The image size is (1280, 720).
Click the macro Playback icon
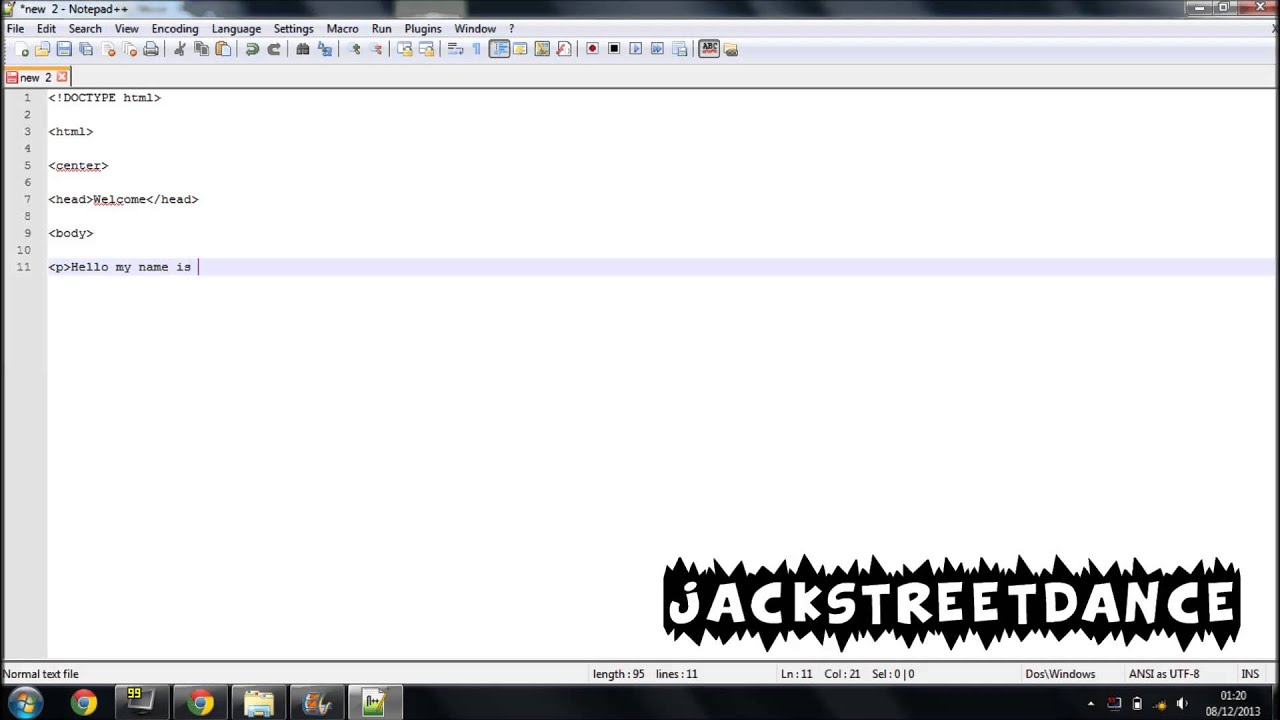636,49
